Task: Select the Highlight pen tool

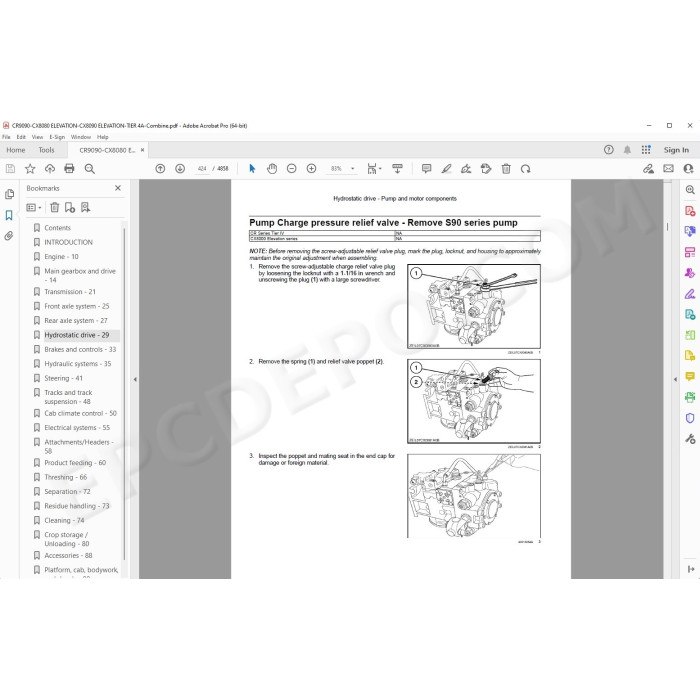Action: coord(446,169)
